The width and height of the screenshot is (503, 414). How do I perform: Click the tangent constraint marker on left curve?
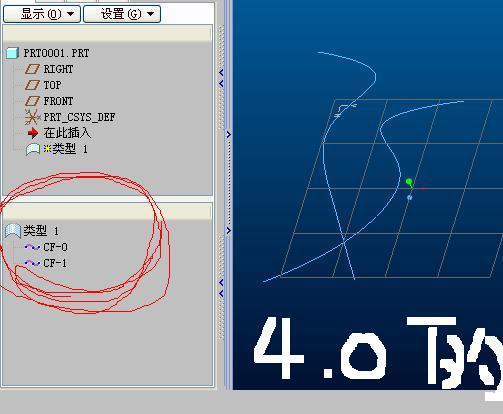pos(346,110)
